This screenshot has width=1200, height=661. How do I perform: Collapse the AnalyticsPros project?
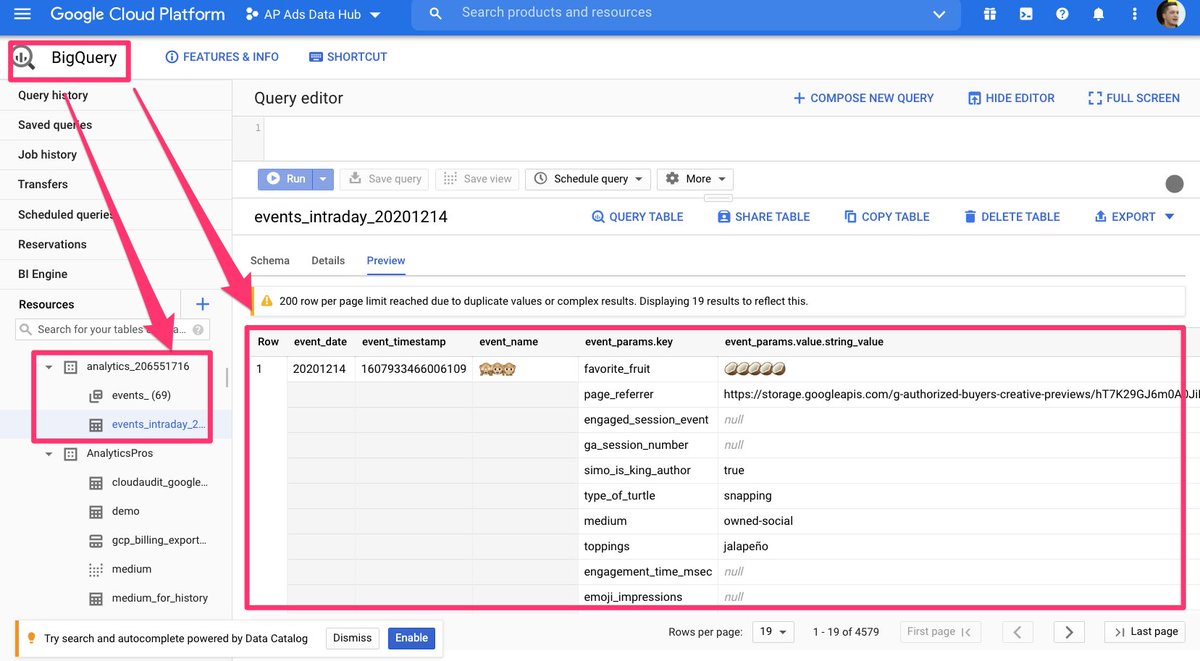point(48,454)
